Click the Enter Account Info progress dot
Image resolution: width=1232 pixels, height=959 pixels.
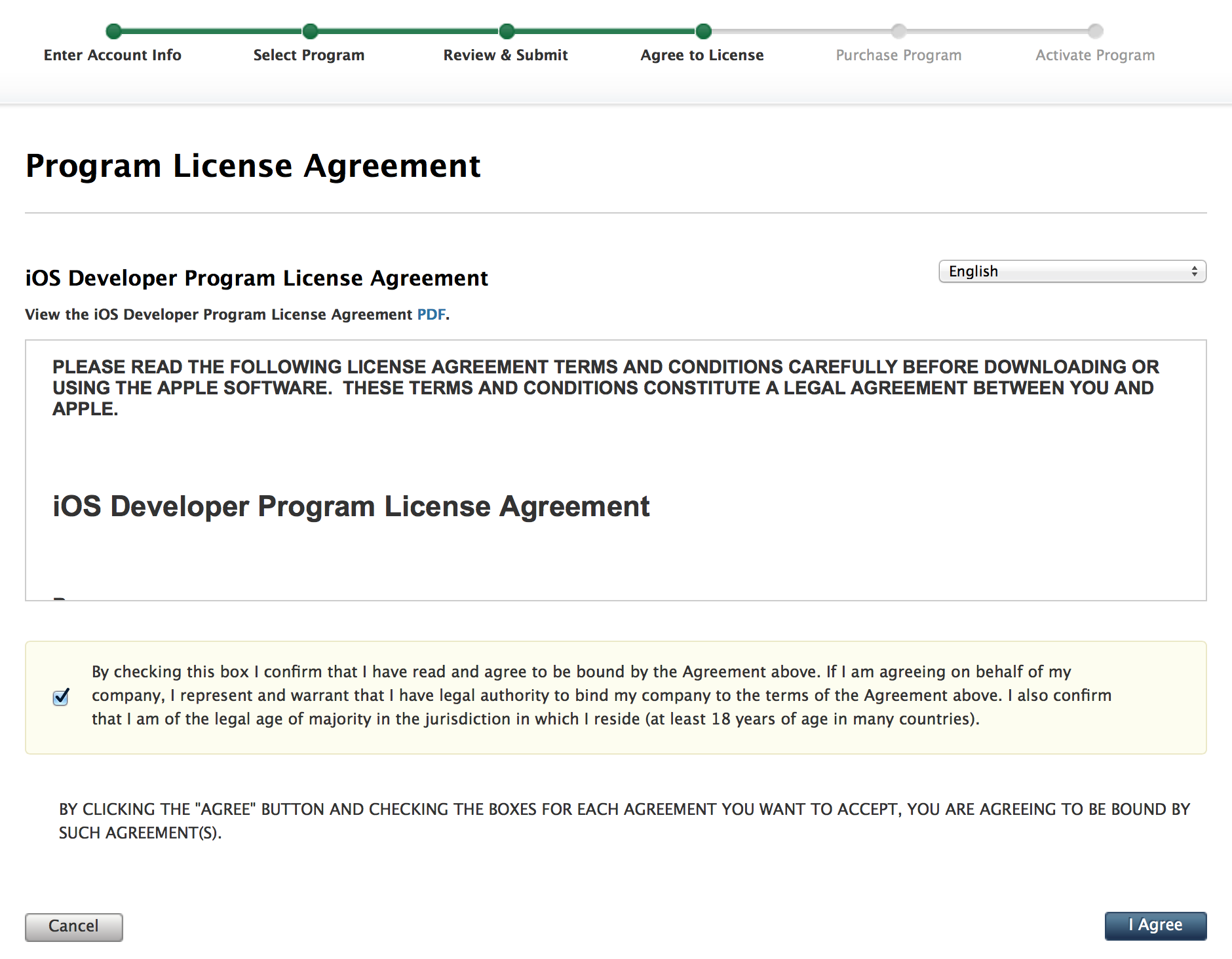point(113,31)
